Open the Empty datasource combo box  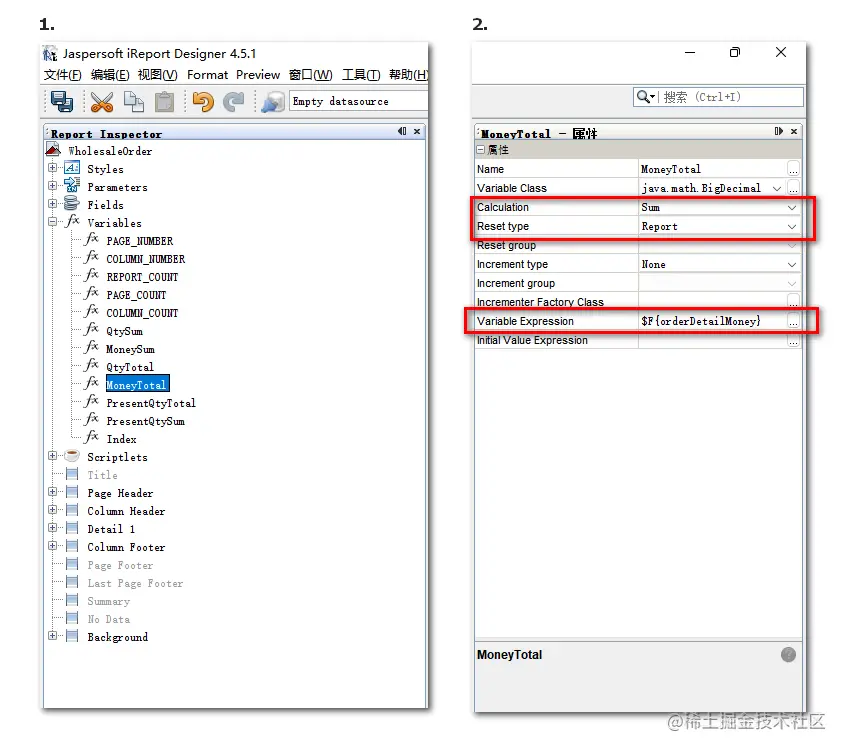click(359, 102)
